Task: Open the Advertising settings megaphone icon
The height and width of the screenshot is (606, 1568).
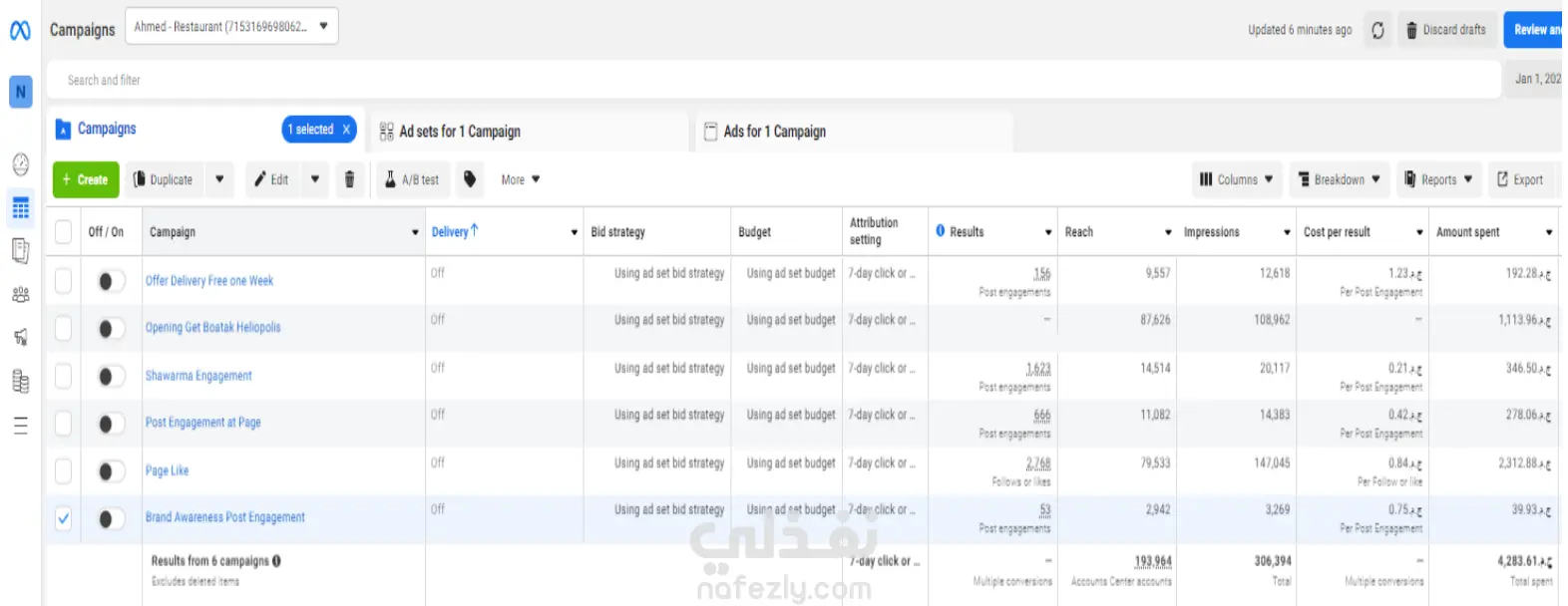Action: click(20, 338)
